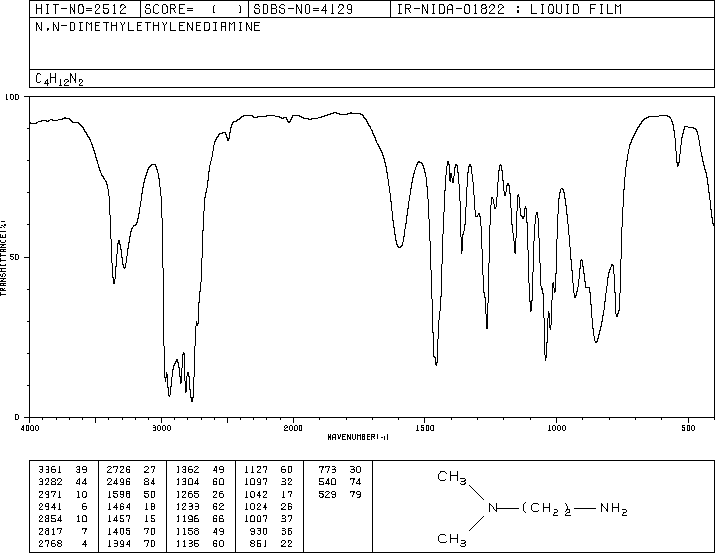Click the 500 wavenumber axis label
The width and height of the screenshot is (715, 553).
(x=688, y=428)
